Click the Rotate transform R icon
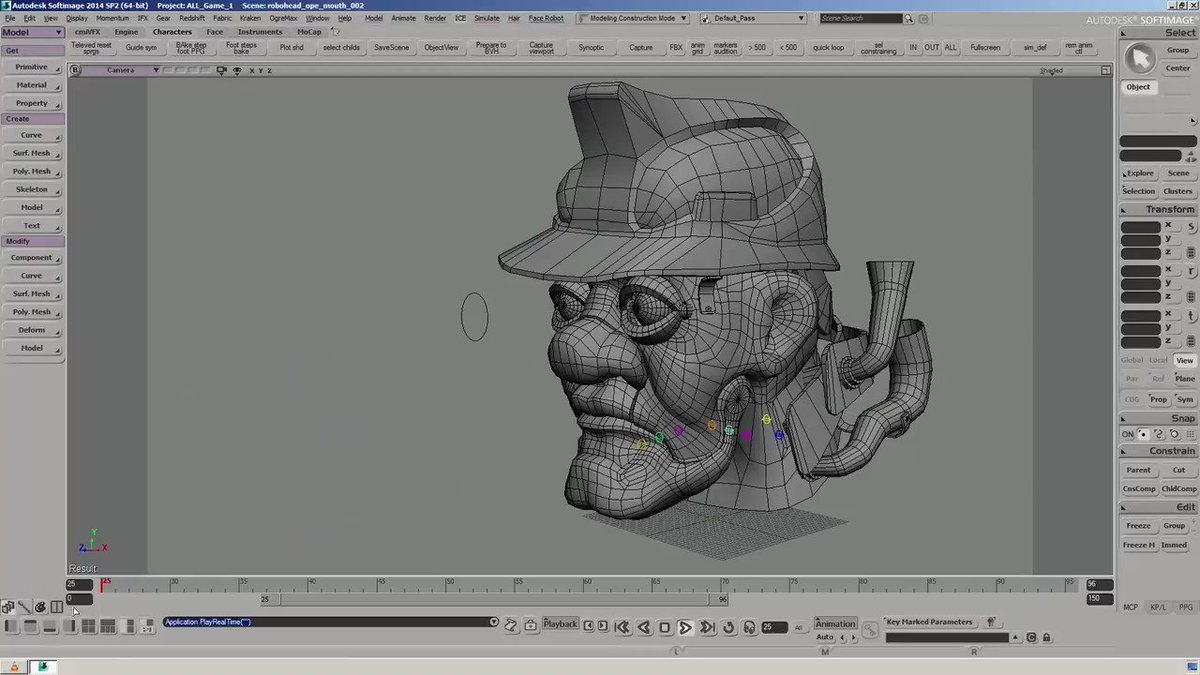The width and height of the screenshot is (1200, 675). pyautogui.click(x=1192, y=272)
